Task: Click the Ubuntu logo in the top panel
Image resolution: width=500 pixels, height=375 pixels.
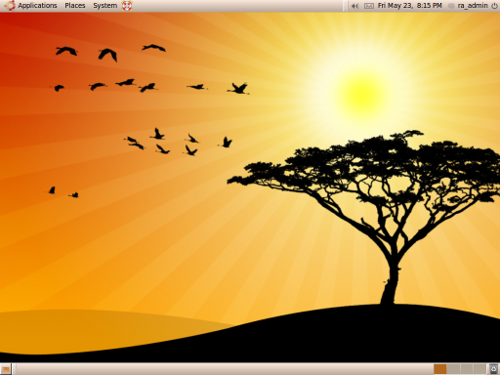Action: click(x=10, y=6)
